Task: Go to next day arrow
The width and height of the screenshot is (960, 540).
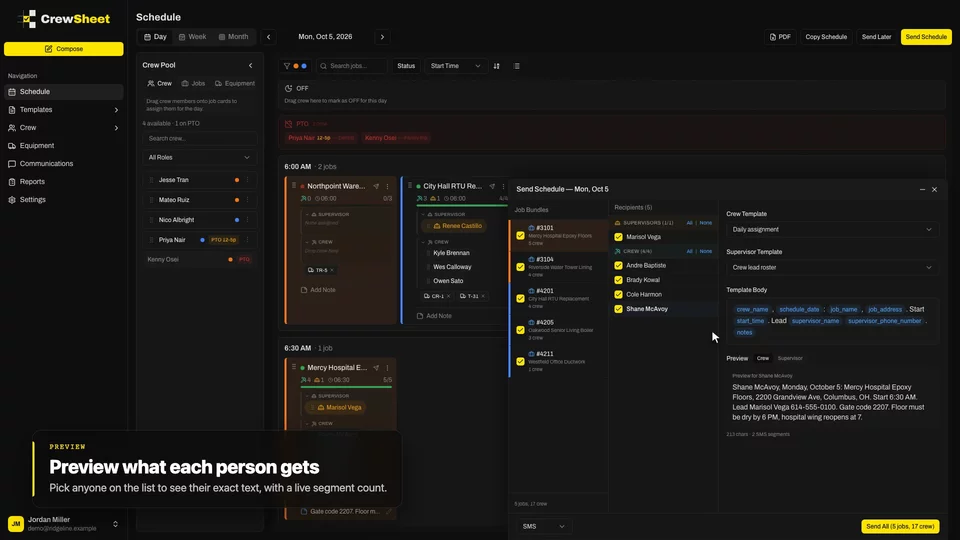Action: click(x=383, y=37)
